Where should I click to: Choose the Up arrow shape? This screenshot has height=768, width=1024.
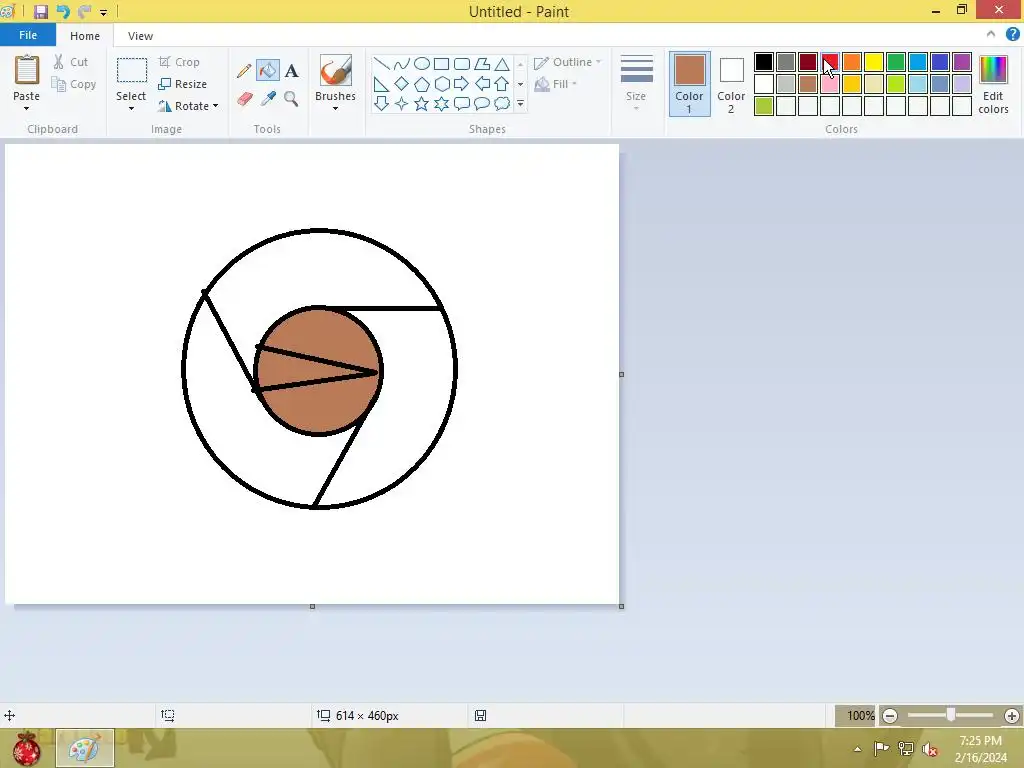click(x=502, y=84)
